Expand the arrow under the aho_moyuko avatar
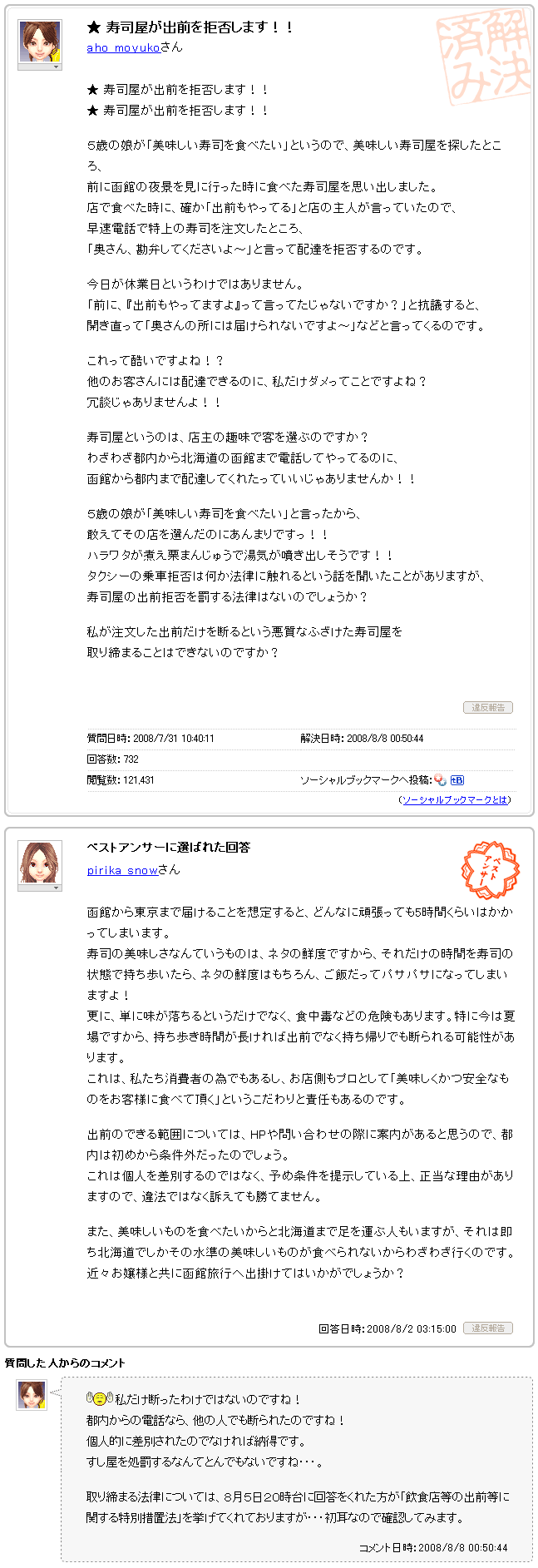The image size is (538, 1568). click(40, 67)
